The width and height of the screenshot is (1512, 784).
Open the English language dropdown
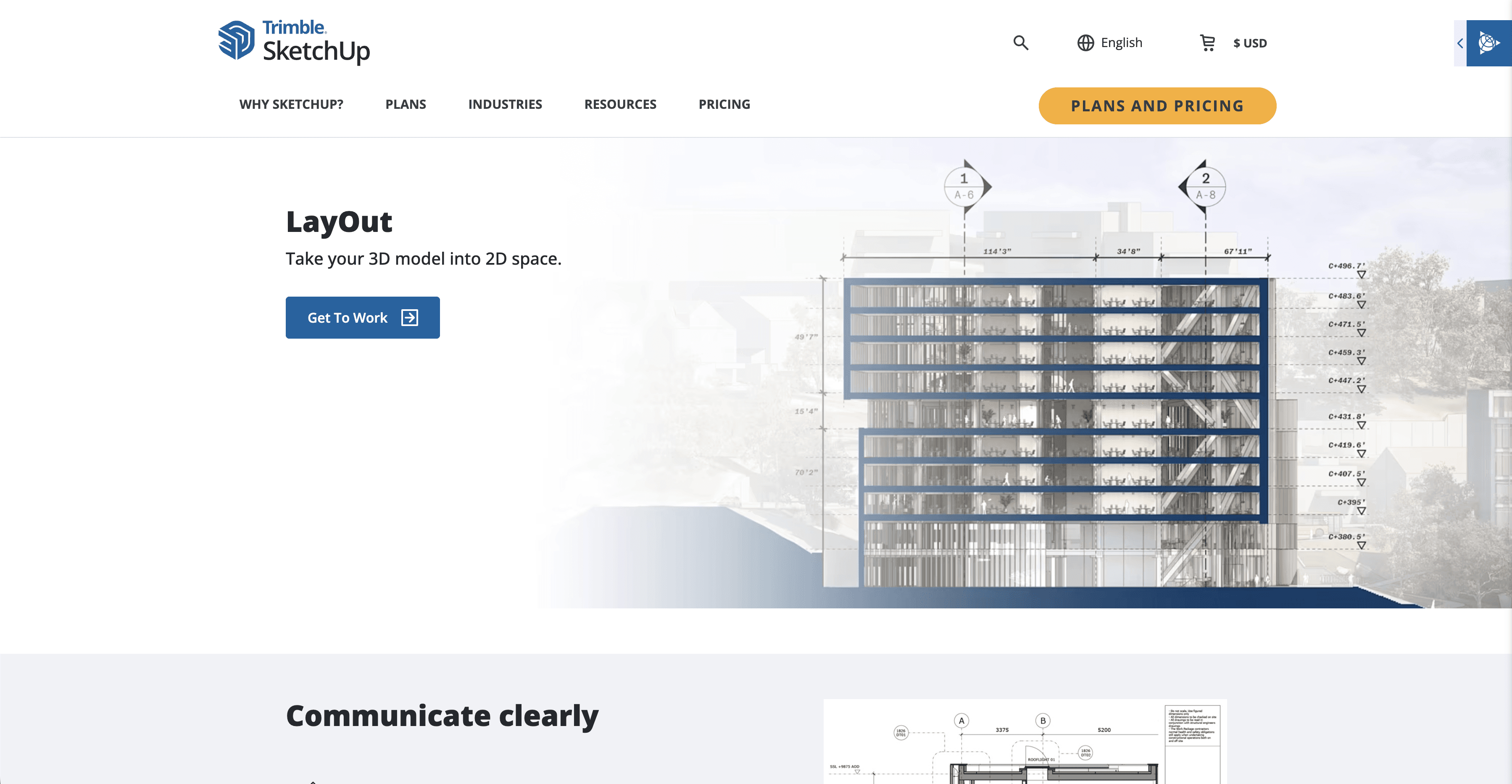click(1121, 43)
